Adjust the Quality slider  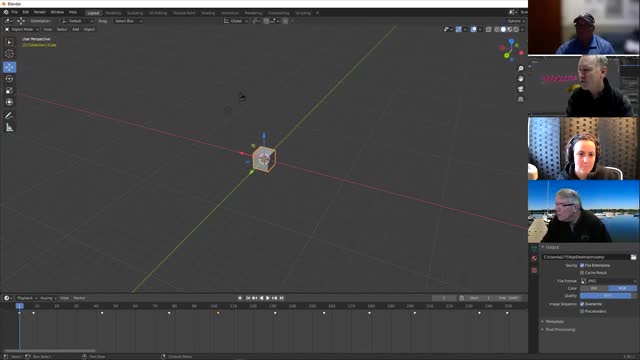(608, 296)
